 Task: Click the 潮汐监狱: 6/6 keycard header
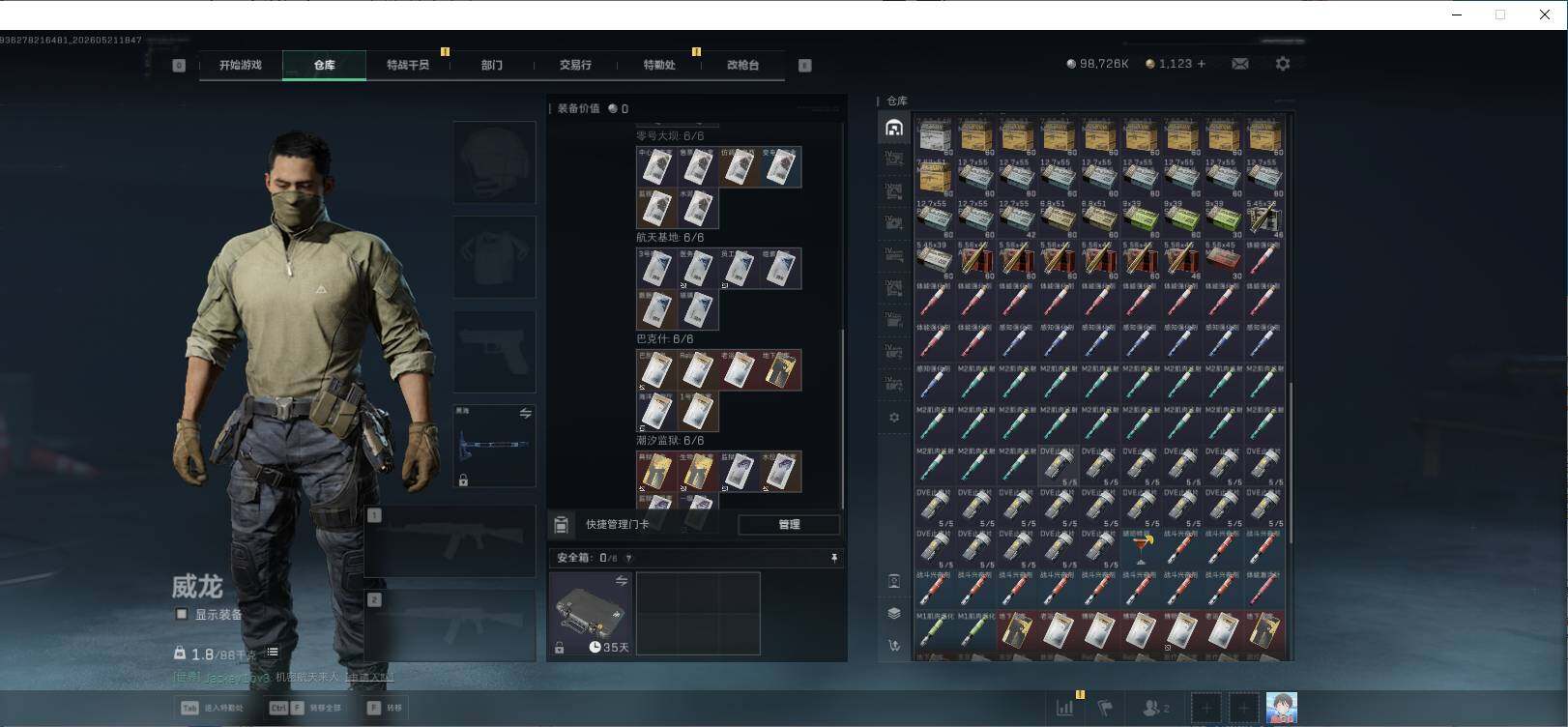[670, 441]
